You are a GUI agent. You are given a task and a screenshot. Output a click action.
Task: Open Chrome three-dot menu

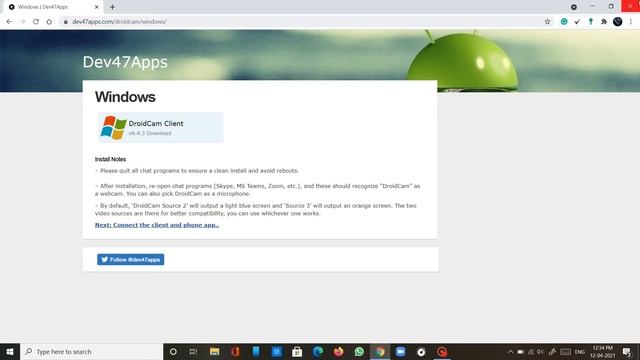631,22
